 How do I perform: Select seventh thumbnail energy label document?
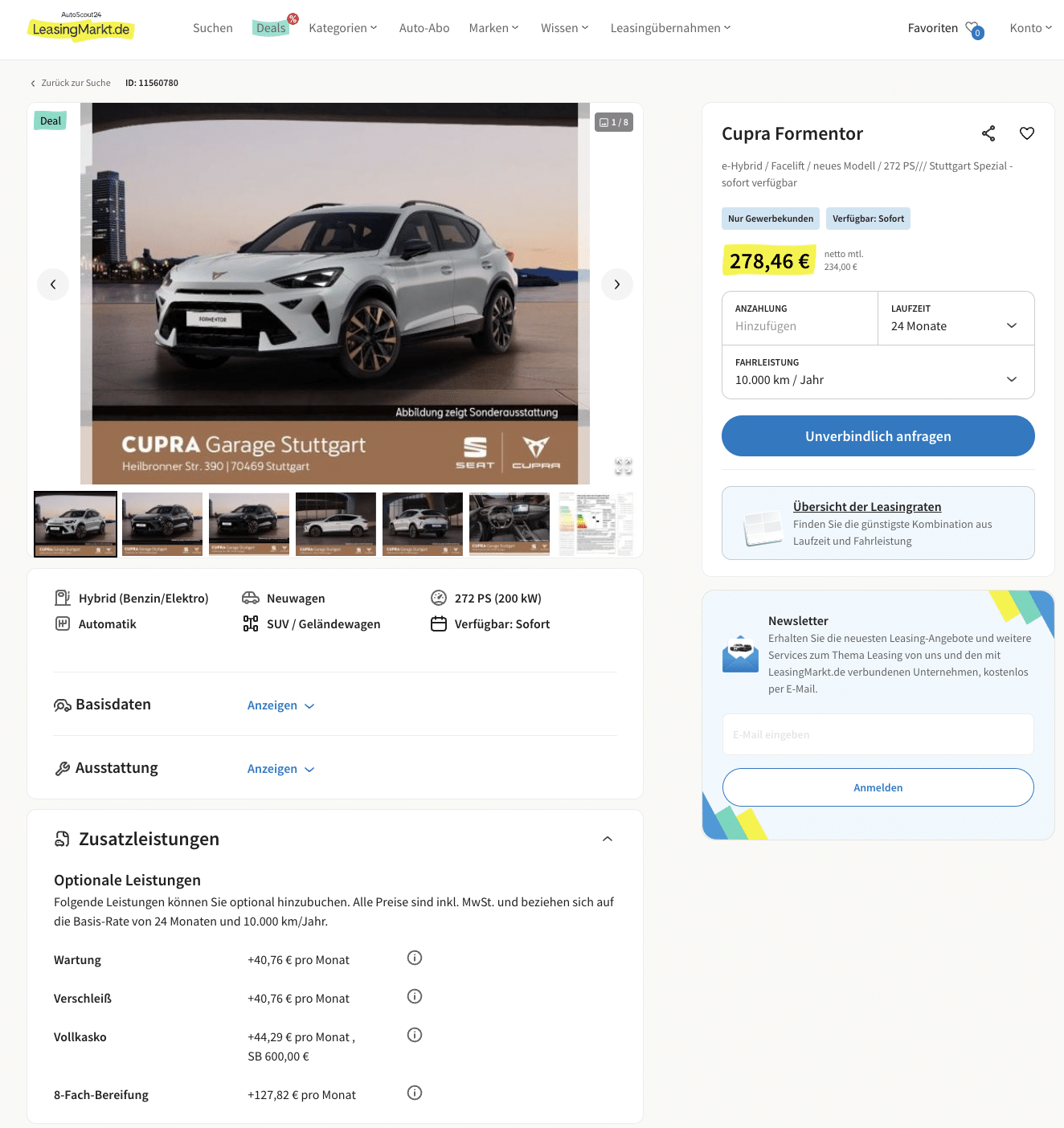point(595,524)
